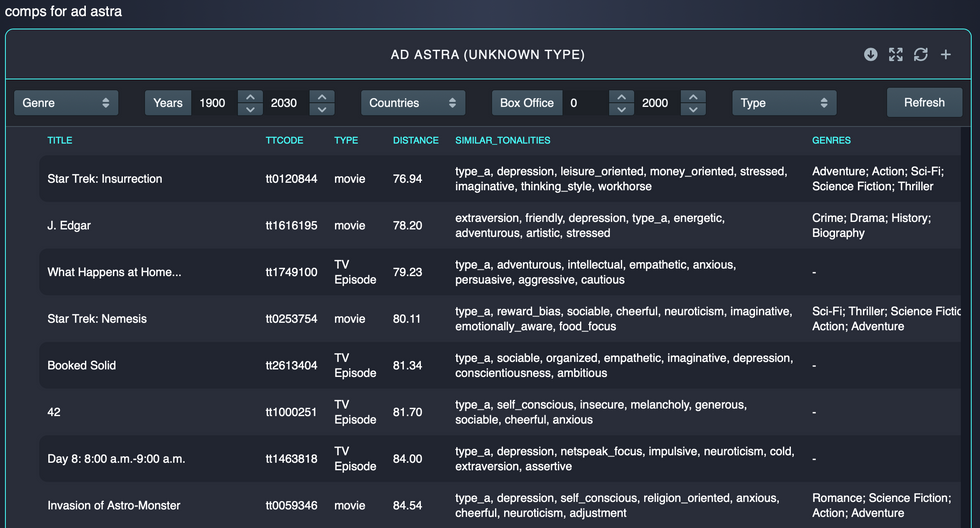Viewport: 980px width, 528px height.
Task: Sort by the TITLE column header
Action: (x=59, y=140)
